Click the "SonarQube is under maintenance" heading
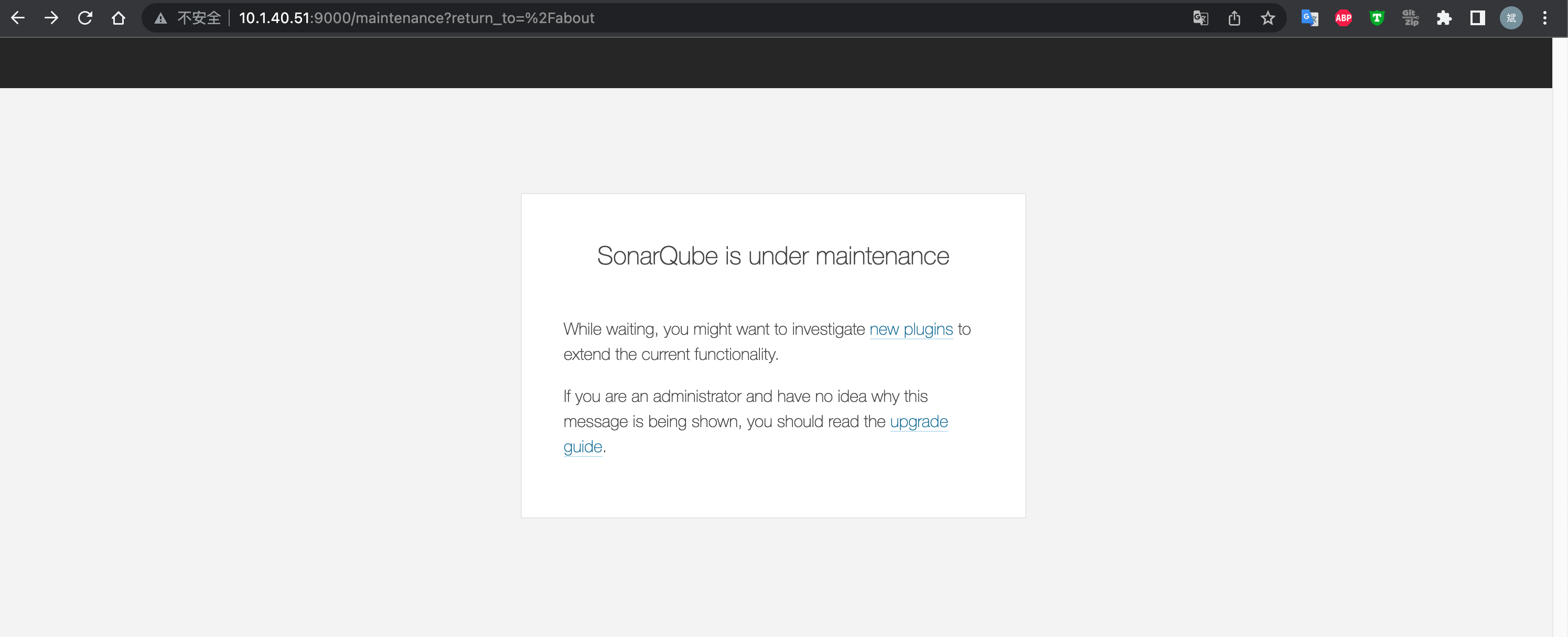 773,256
